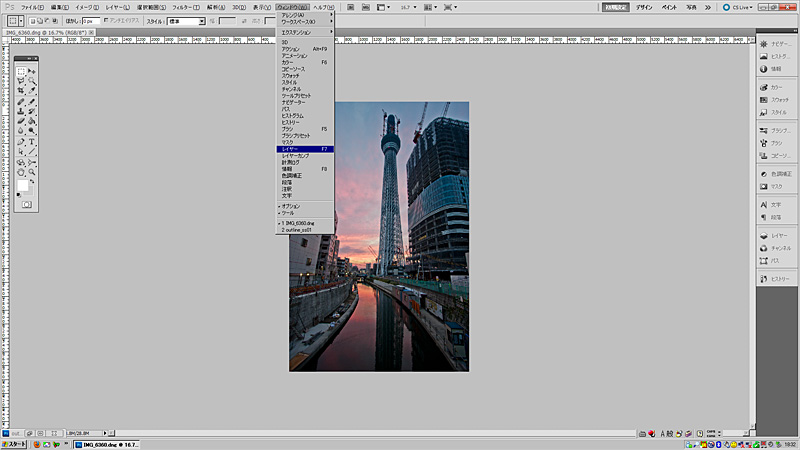Select the Healing Brush tool
The height and width of the screenshot is (450, 800).
(21, 102)
